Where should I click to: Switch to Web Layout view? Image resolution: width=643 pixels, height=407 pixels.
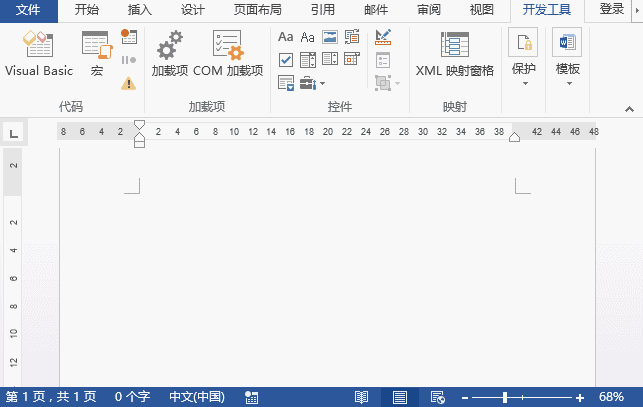pyautogui.click(x=438, y=397)
